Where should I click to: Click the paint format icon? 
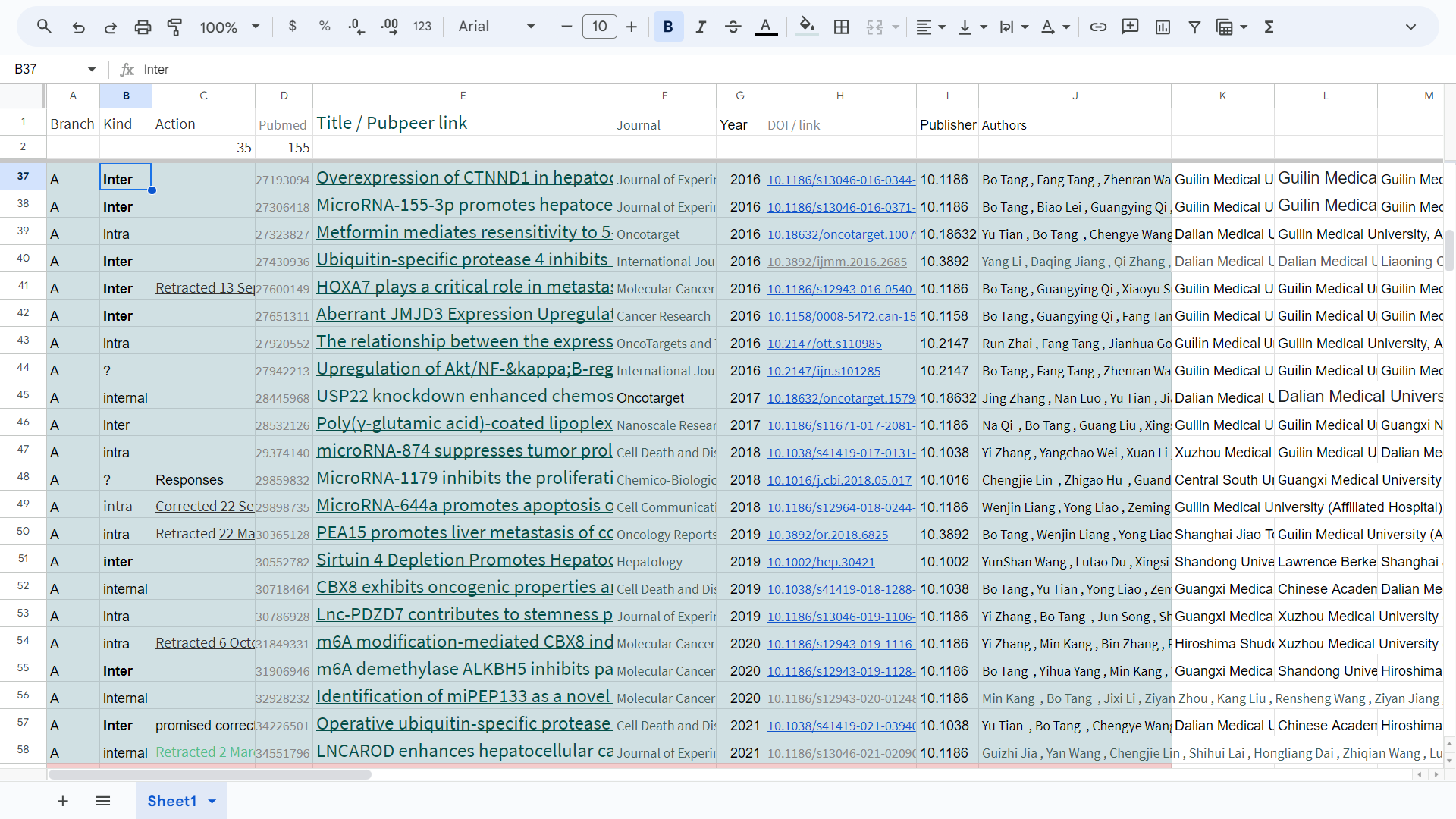pos(174,27)
